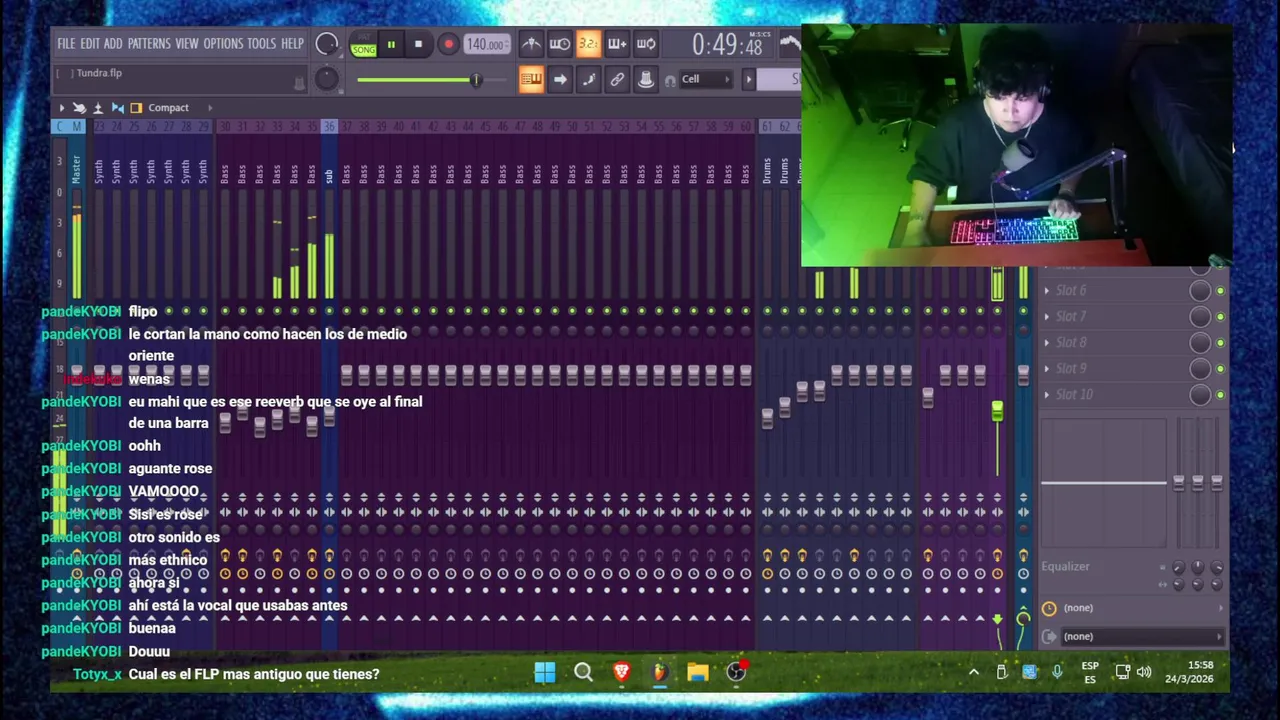Viewport: 1280px width, 720px height.
Task: Open Brave browser from taskbar
Action: click(621, 673)
